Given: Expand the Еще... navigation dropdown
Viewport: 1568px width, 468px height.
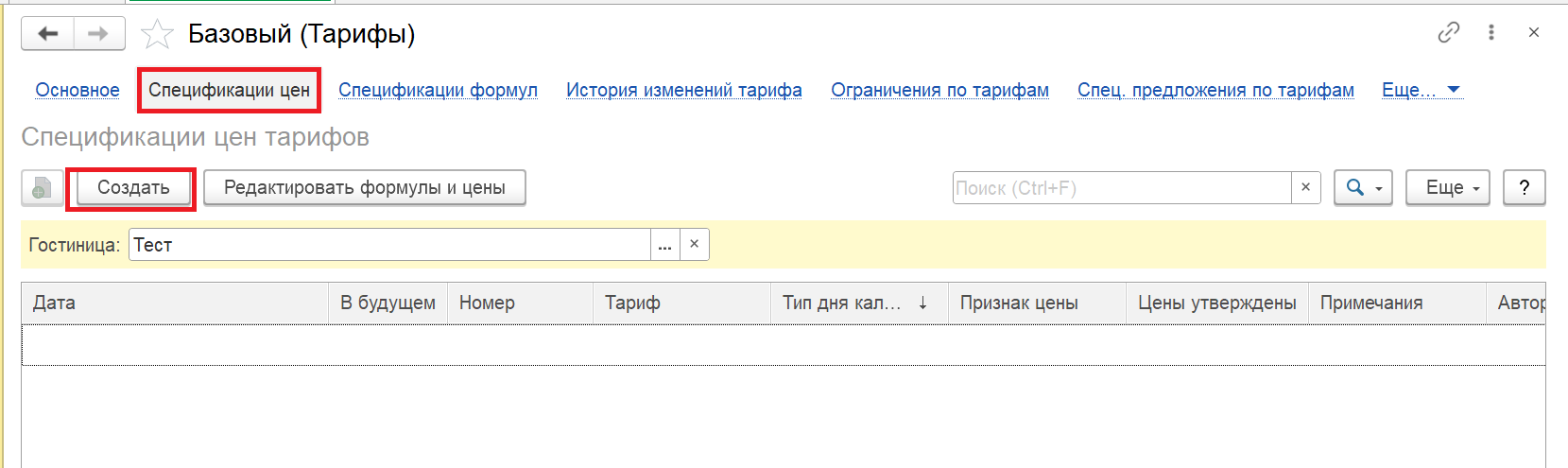Looking at the screenshot, I should click(x=1422, y=90).
